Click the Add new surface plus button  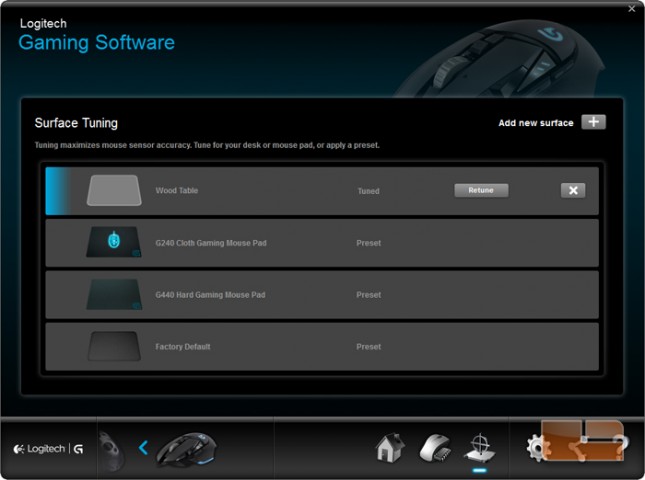(x=593, y=122)
